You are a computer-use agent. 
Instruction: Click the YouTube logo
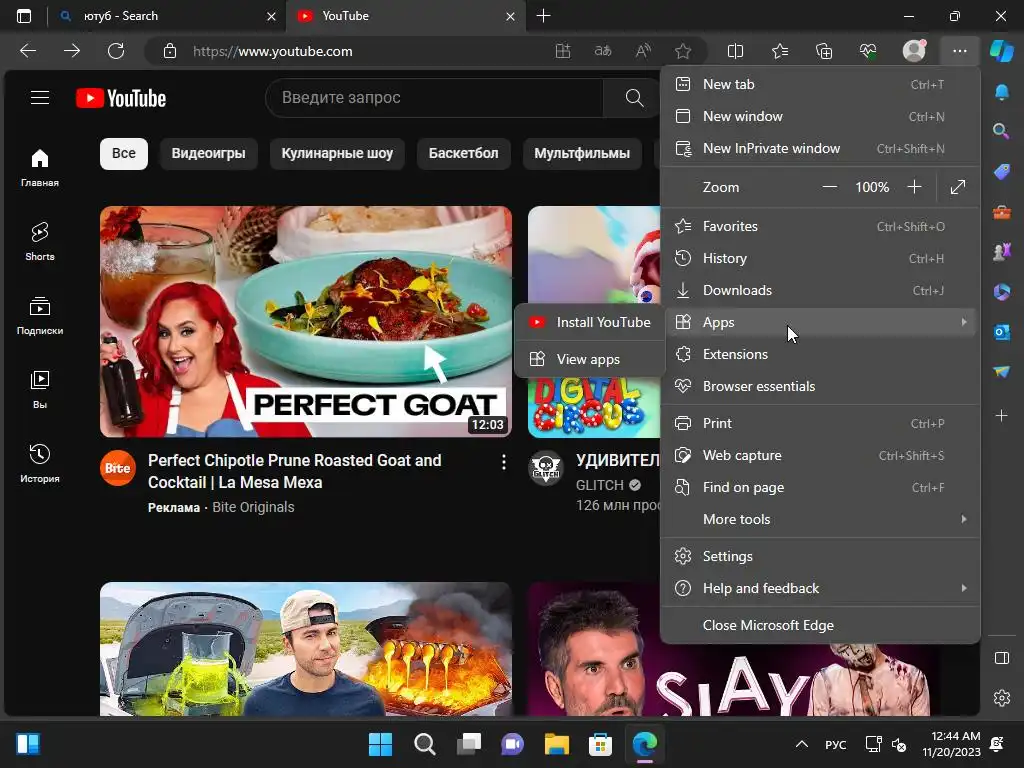pos(121,98)
